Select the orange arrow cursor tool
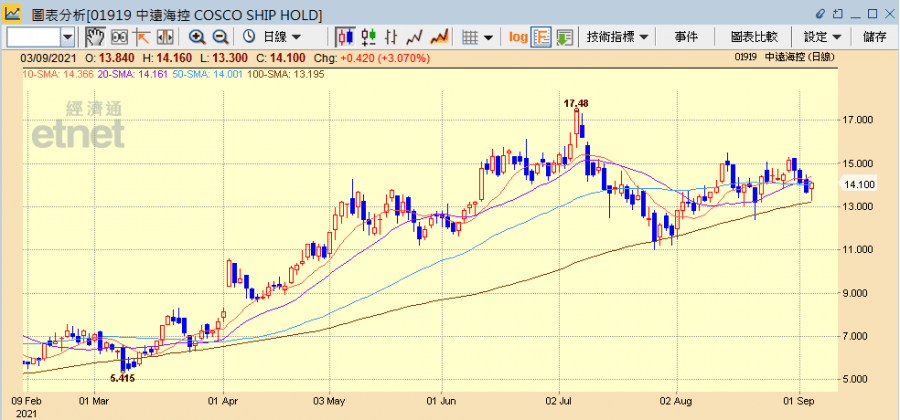 point(141,37)
